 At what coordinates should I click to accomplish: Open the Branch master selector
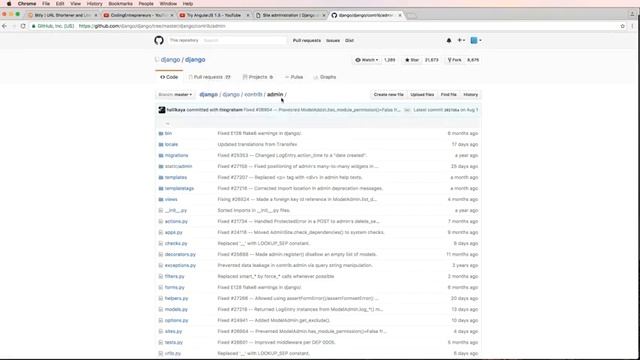[175, 95]
